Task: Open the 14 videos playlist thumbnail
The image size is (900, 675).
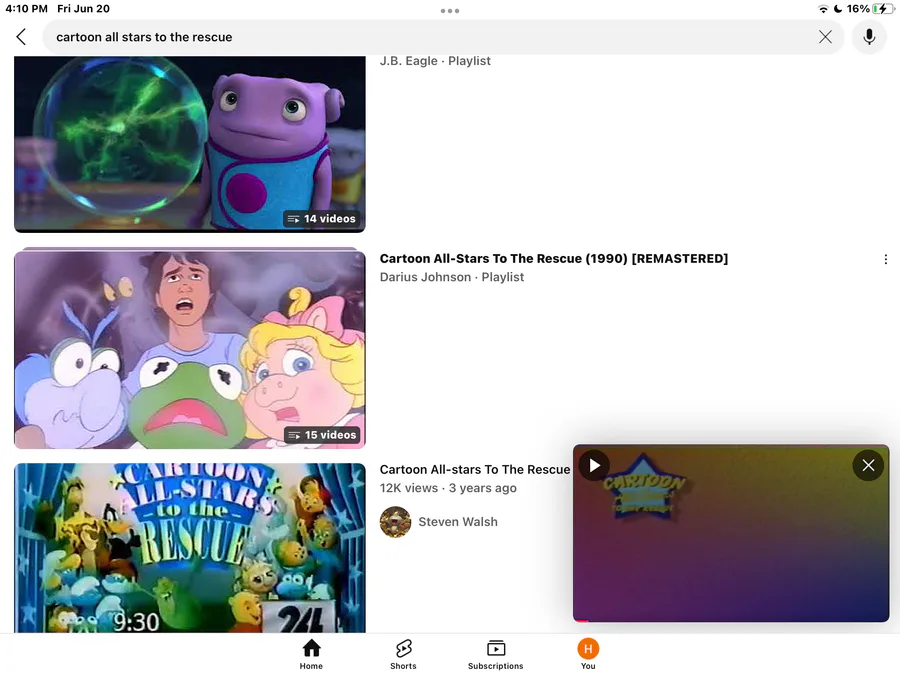Action: tap(189, 144)
